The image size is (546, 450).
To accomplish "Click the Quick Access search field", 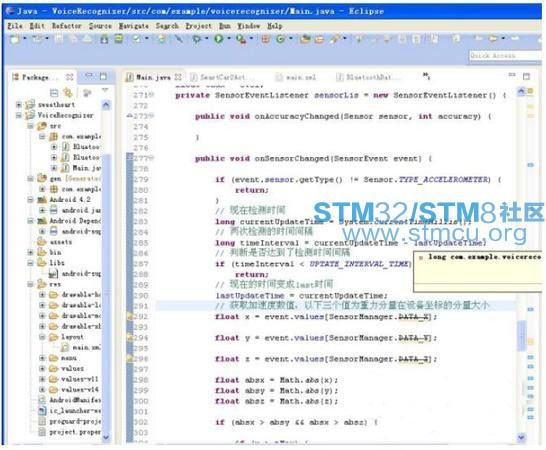I will (x=504, y=56).
